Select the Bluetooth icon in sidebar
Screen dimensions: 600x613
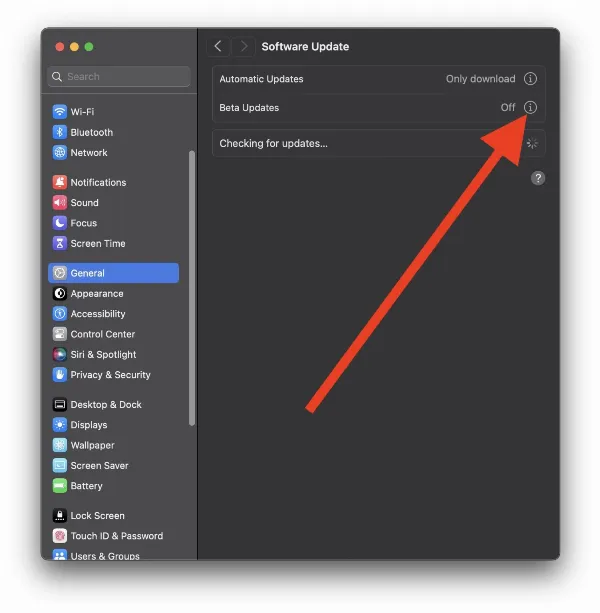click(x=59, y=132)
